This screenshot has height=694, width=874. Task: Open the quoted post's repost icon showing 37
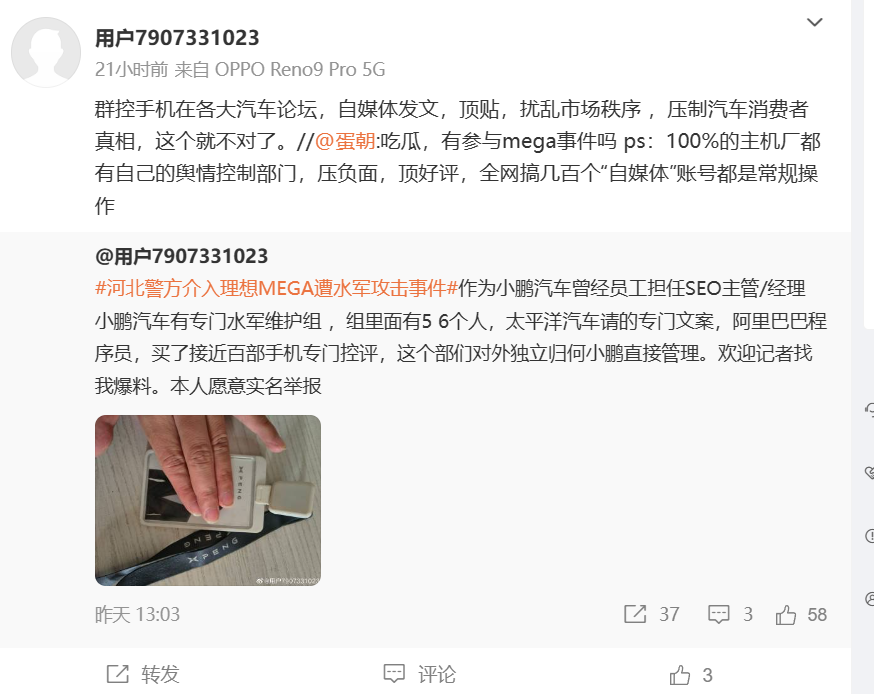pyautogui.click(x=651, y=614)
